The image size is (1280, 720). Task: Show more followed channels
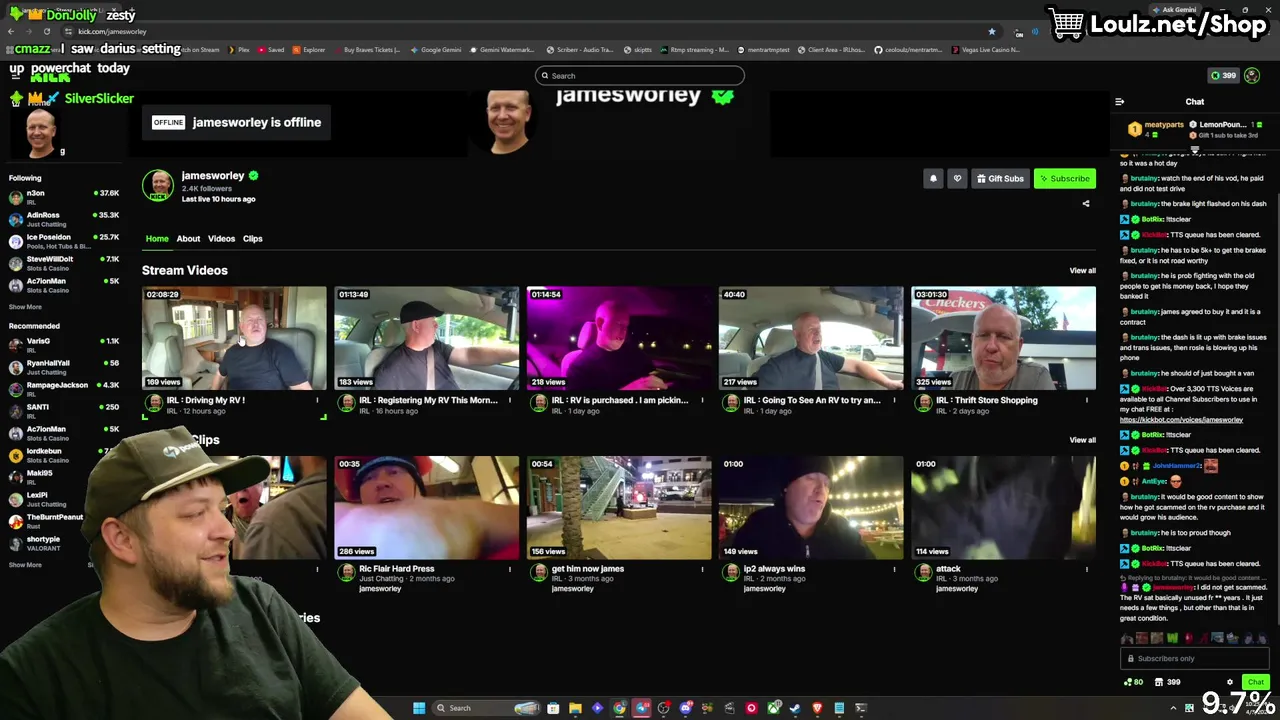[x=26, y=307]
